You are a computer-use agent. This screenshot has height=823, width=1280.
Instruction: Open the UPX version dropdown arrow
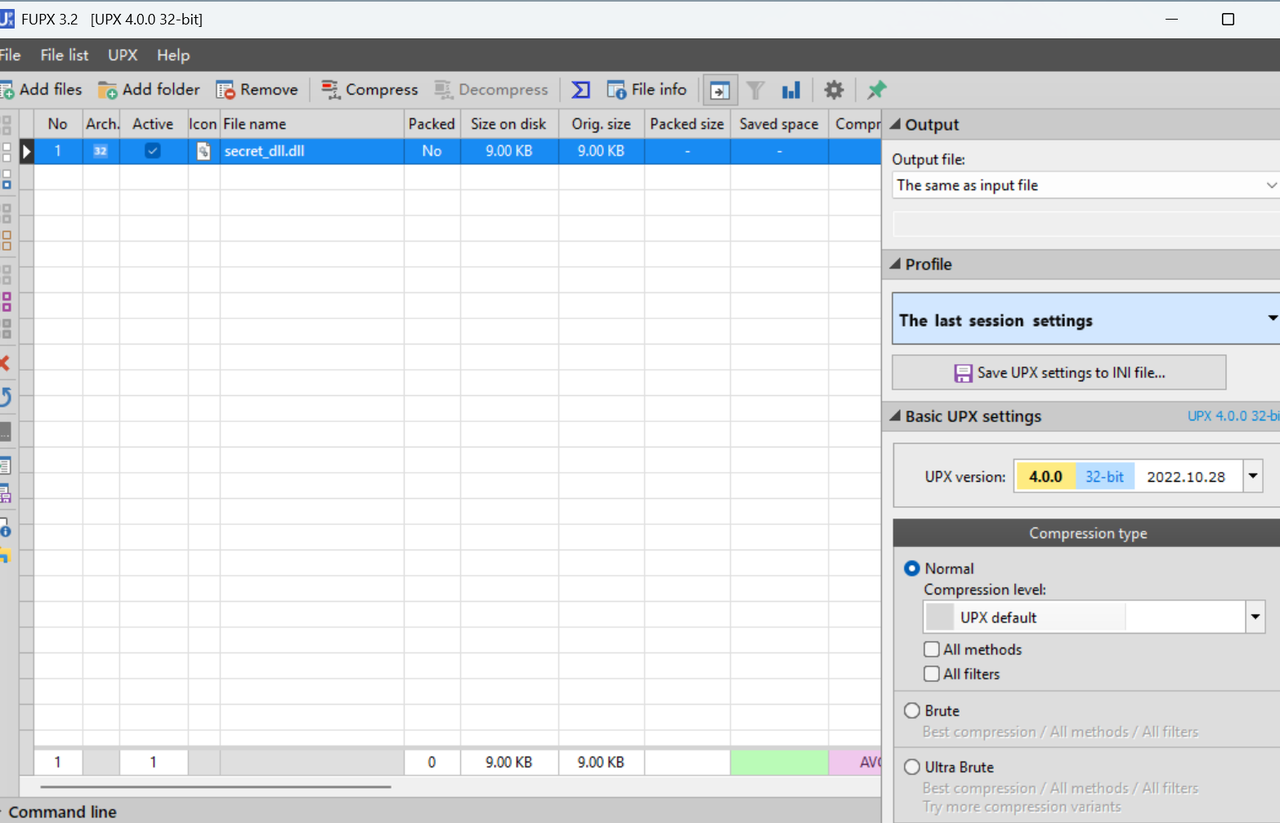pyautogui.click(x=1254, y=477)
